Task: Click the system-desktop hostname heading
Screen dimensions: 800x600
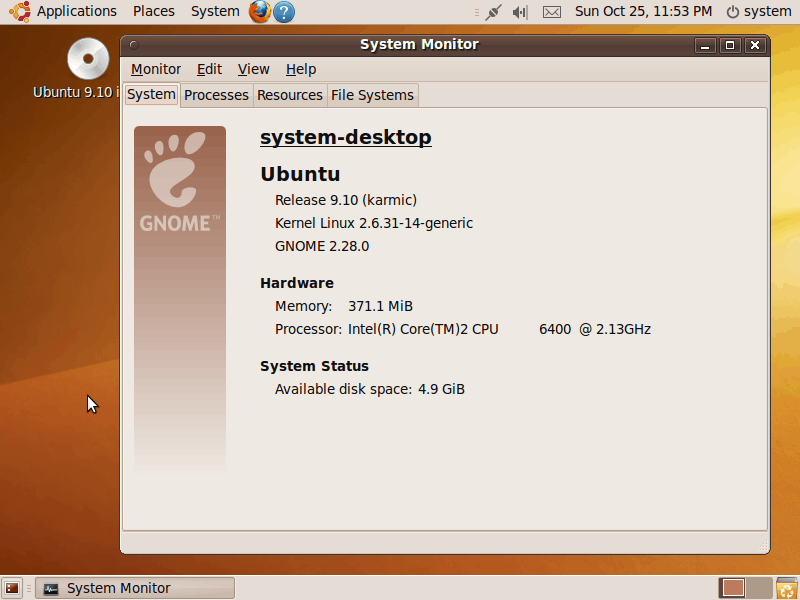Action: 346,137
